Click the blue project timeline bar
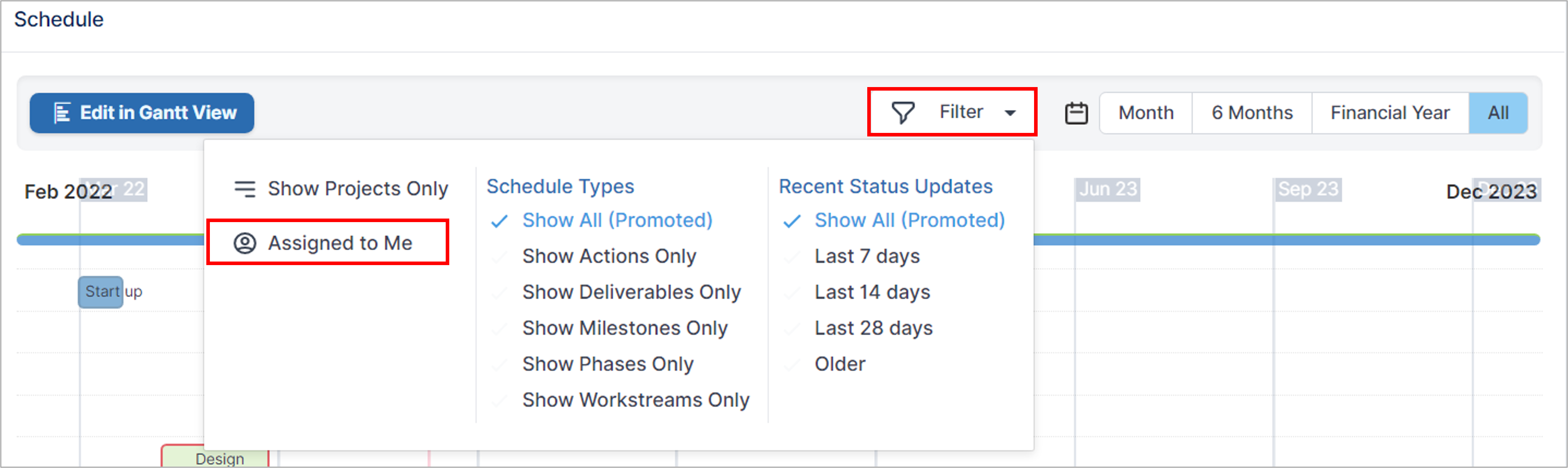Viewport: 1568px width, 468px height. [1286, 240]
